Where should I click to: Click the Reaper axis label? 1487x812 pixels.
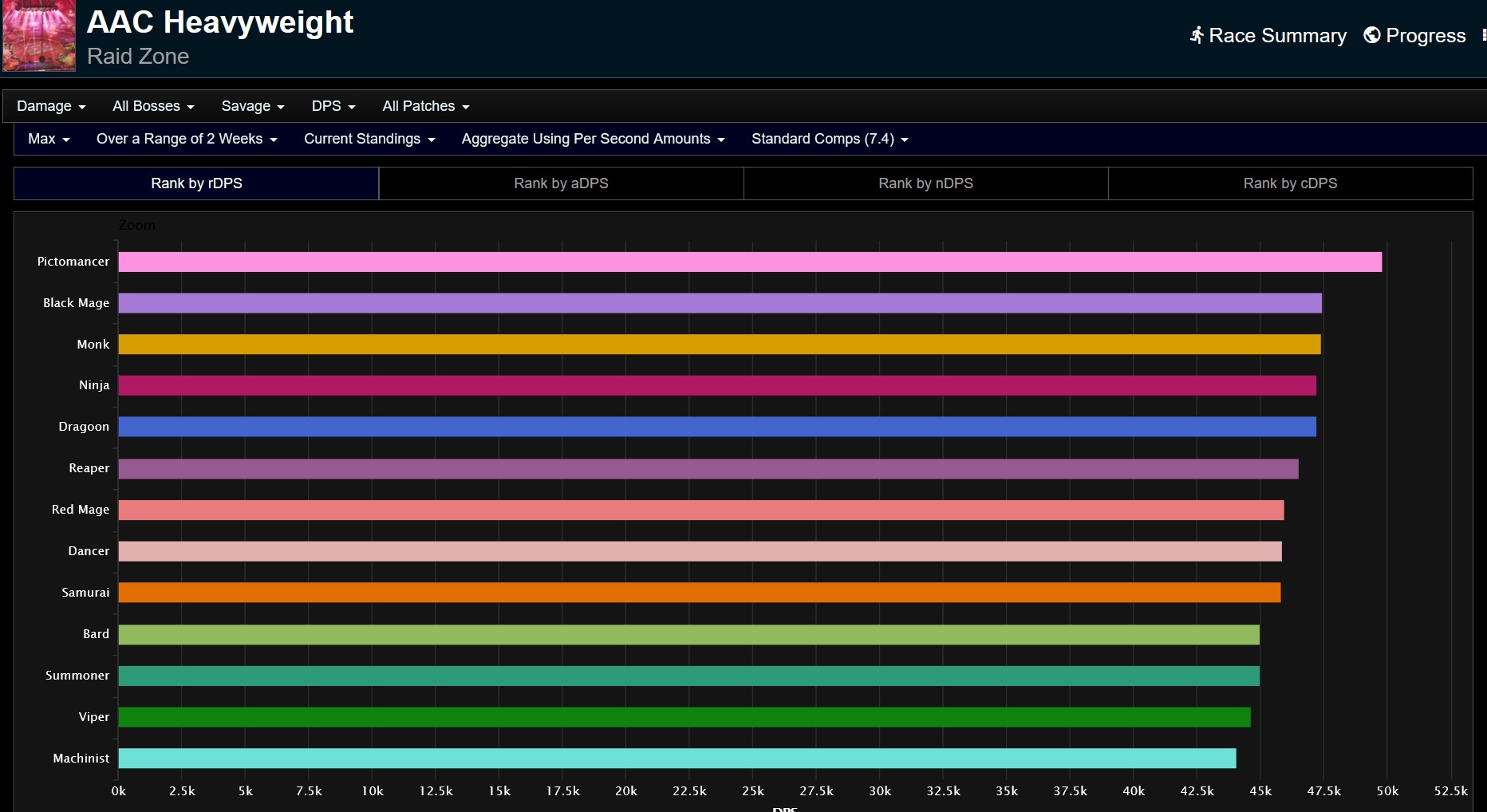coord(89,468)
